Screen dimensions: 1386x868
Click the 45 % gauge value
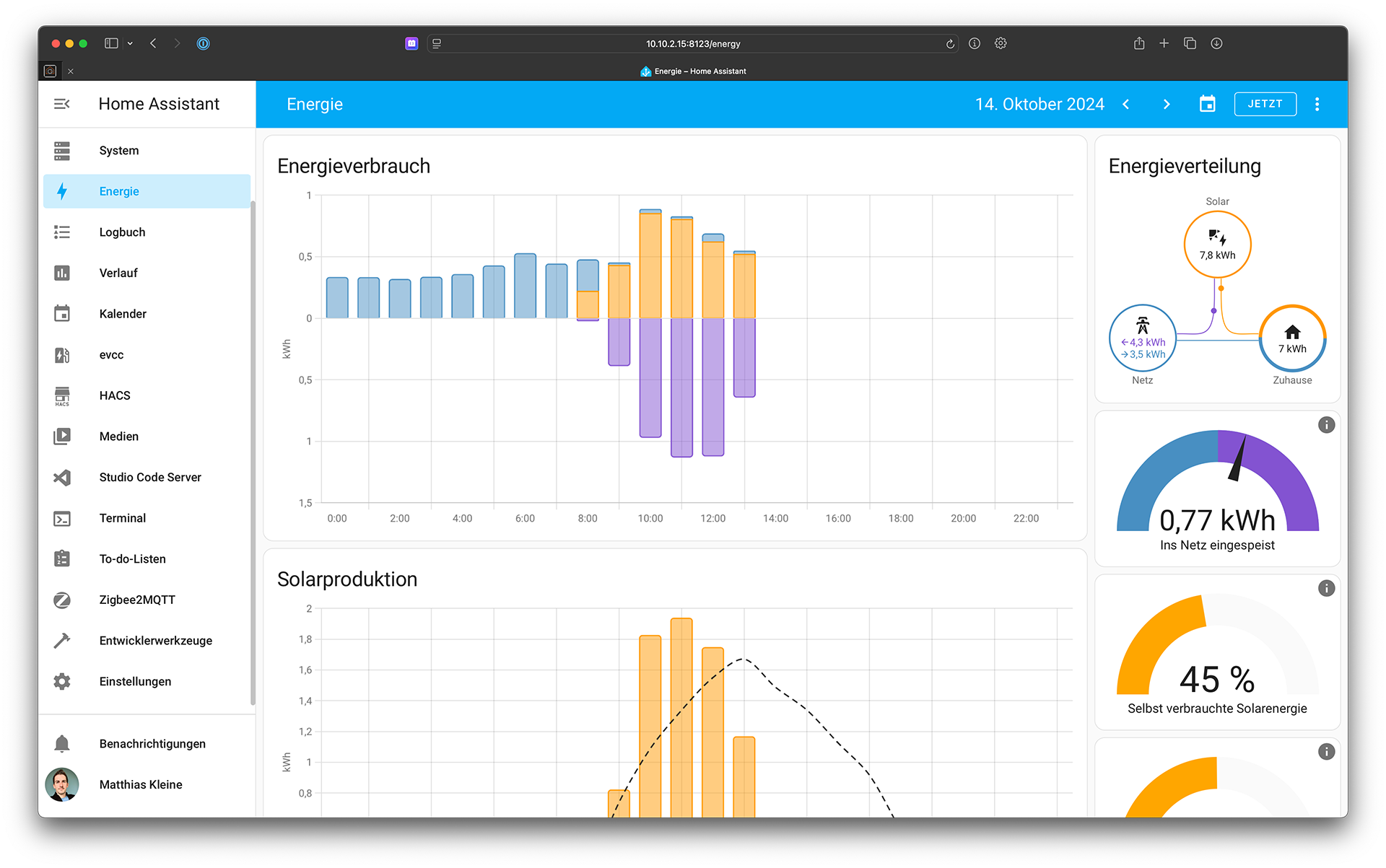tap(1217, 680)
